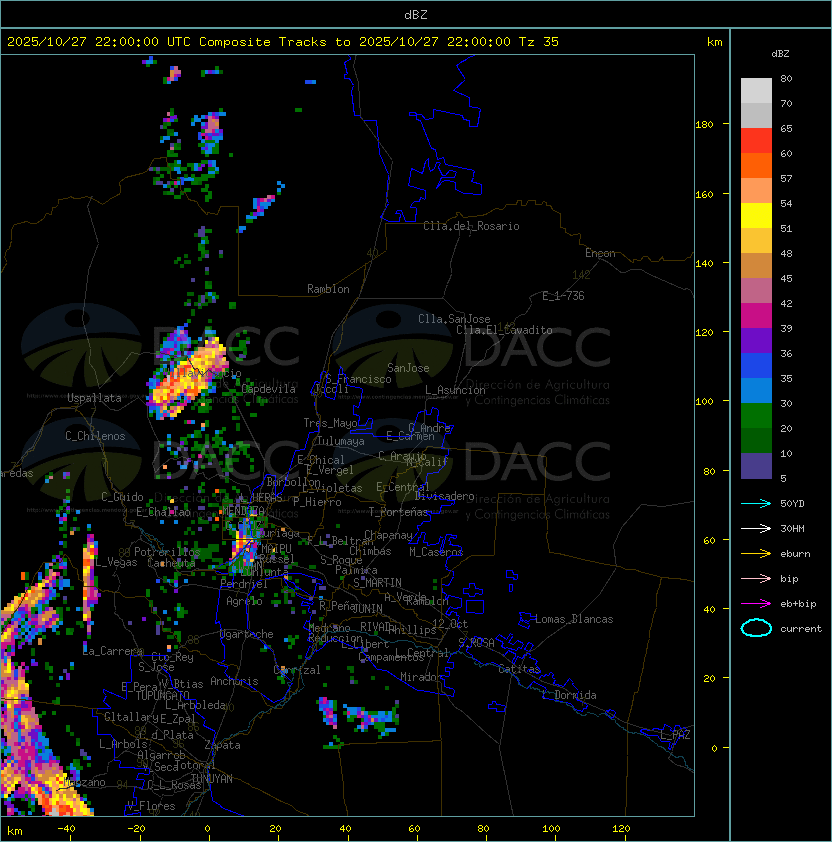Click the 'Clla.del_Rosario' map label
The height and width of the screenshot is (842, 832).
(471, 226)
